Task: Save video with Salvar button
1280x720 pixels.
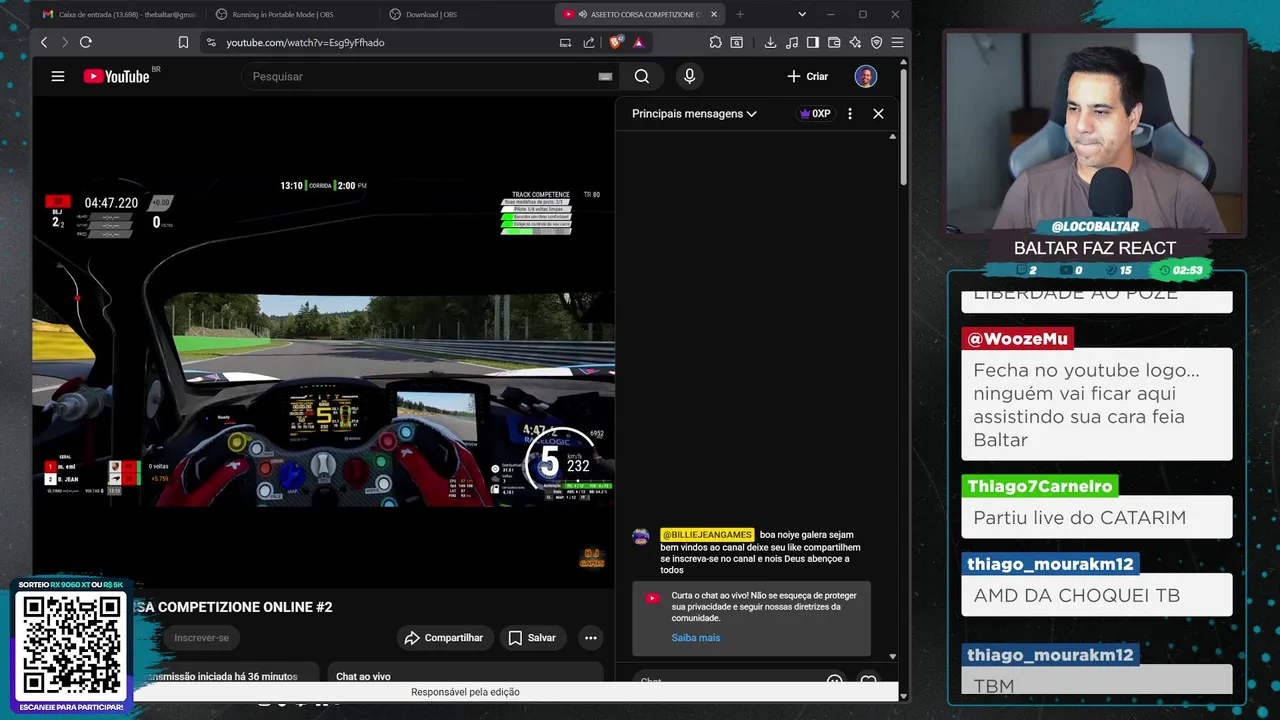Action: point(531,638)
